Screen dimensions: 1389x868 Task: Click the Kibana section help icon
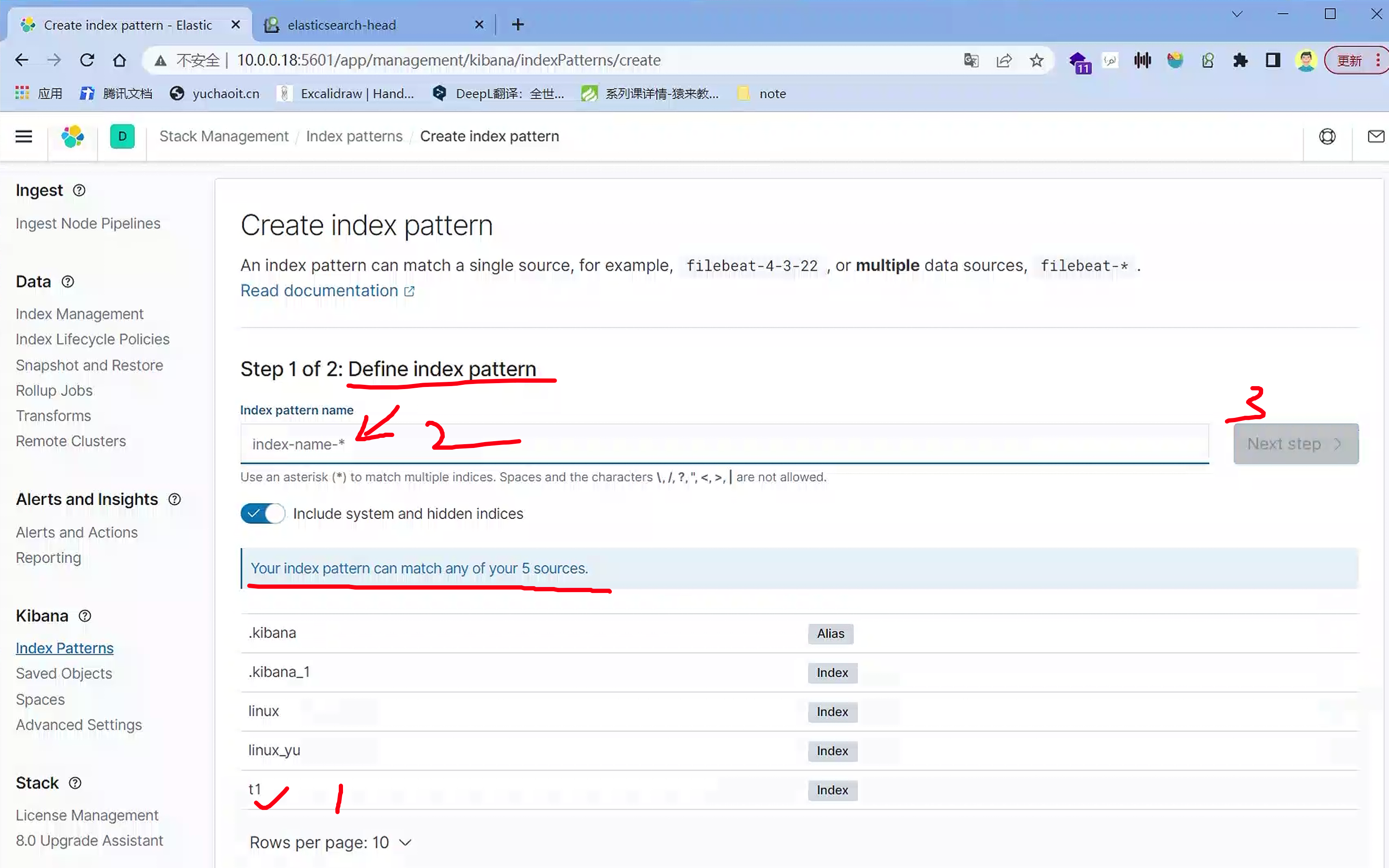(85, 616)
